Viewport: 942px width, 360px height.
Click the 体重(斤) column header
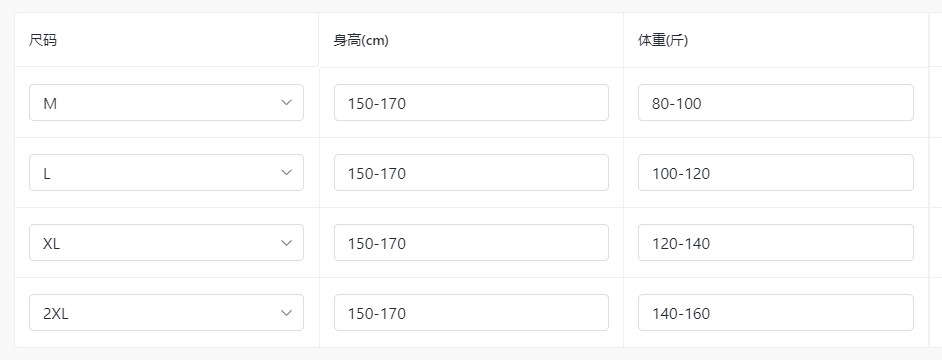[663, 41]
